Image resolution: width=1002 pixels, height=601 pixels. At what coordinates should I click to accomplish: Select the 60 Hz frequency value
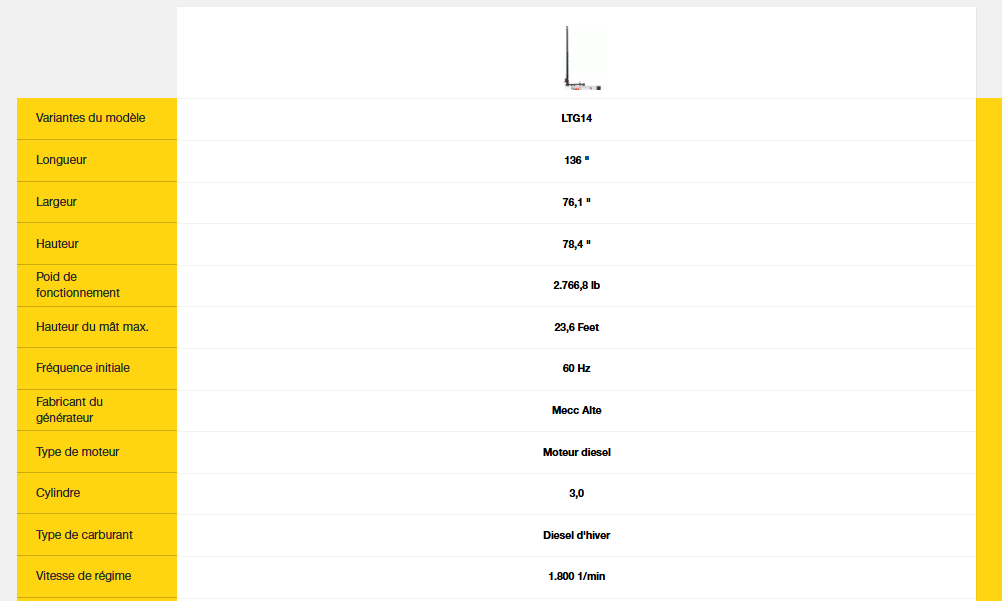coord(576,368)
